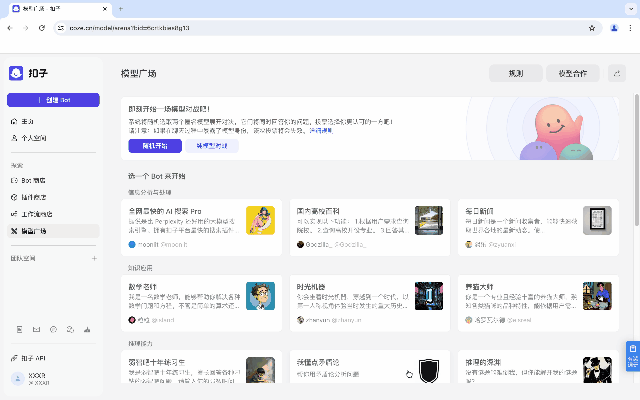
Task: Add a team with 团队空间 plus icon
Action: (94, 258)
